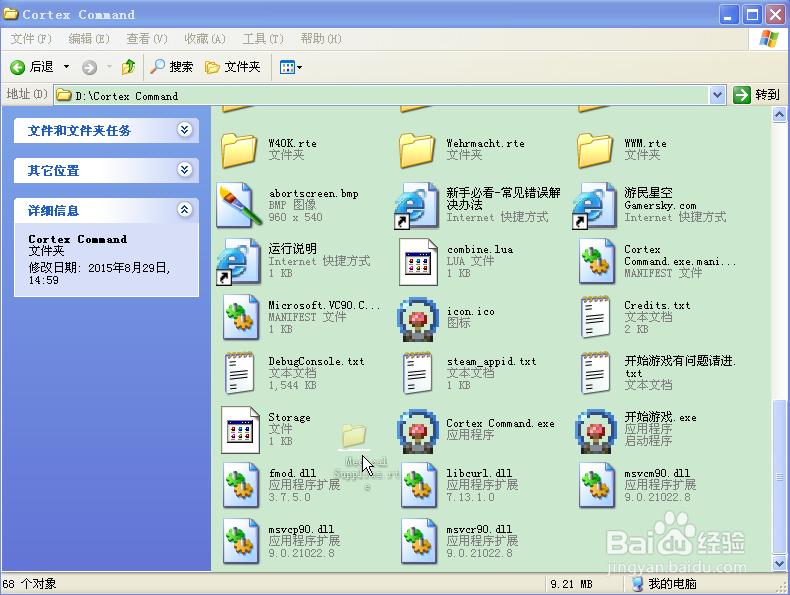Select the DebugConsole.txt text document
Screen dimensions: 790x595
click(x=240, y=373)
